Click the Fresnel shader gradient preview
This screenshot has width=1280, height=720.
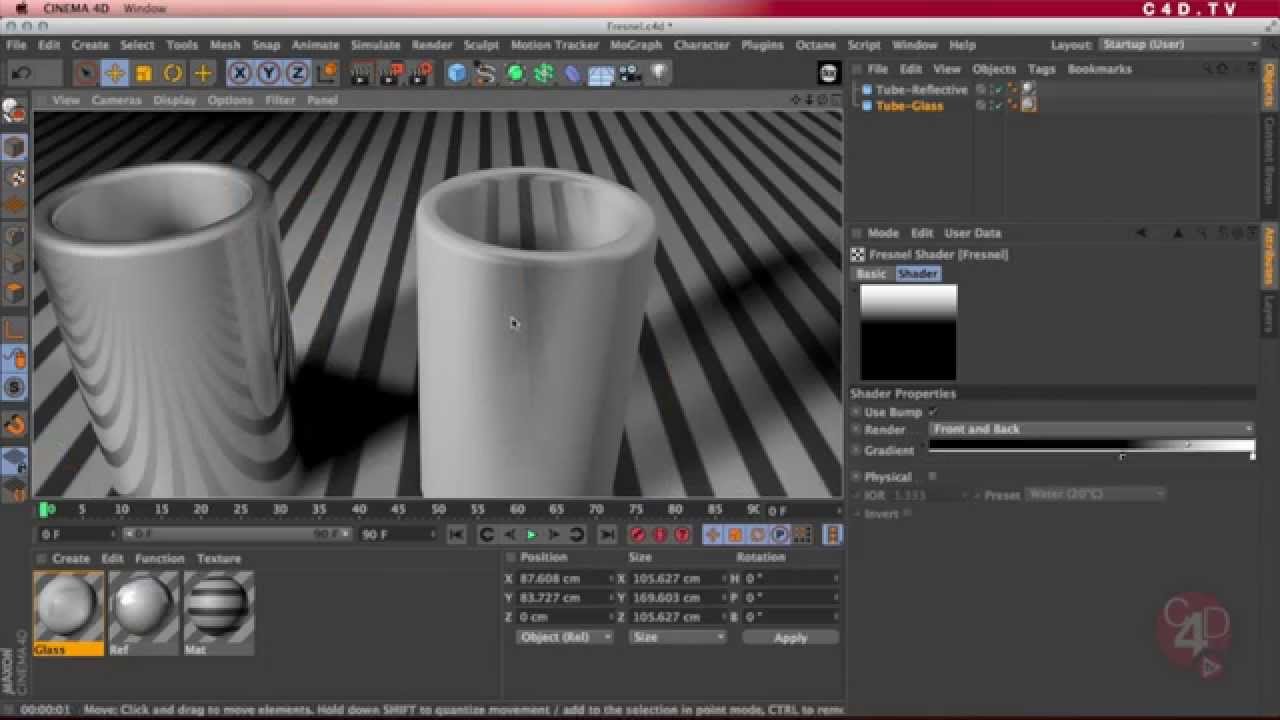(909, 332)
